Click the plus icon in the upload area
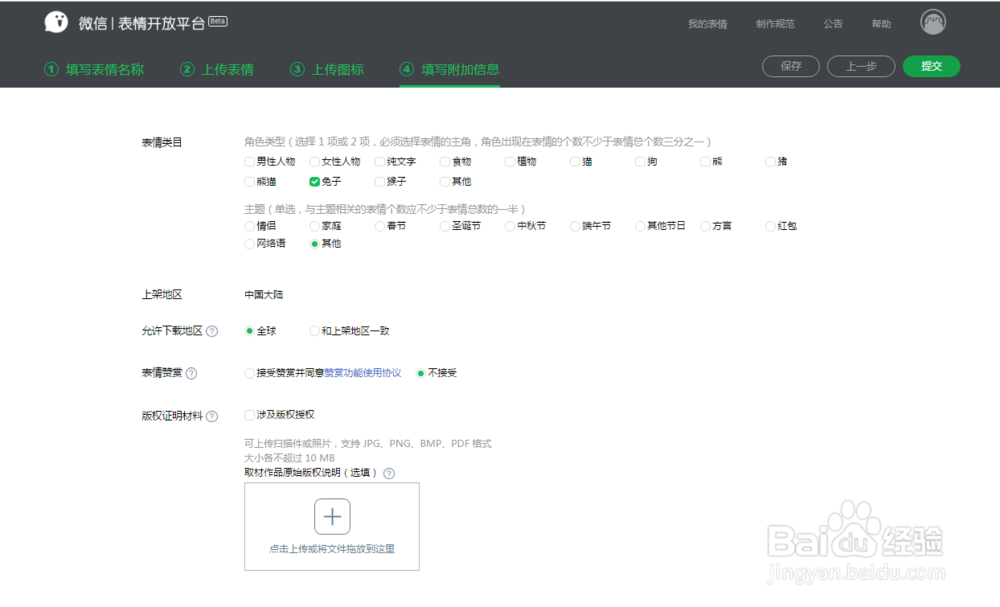 tap(332, 515)
